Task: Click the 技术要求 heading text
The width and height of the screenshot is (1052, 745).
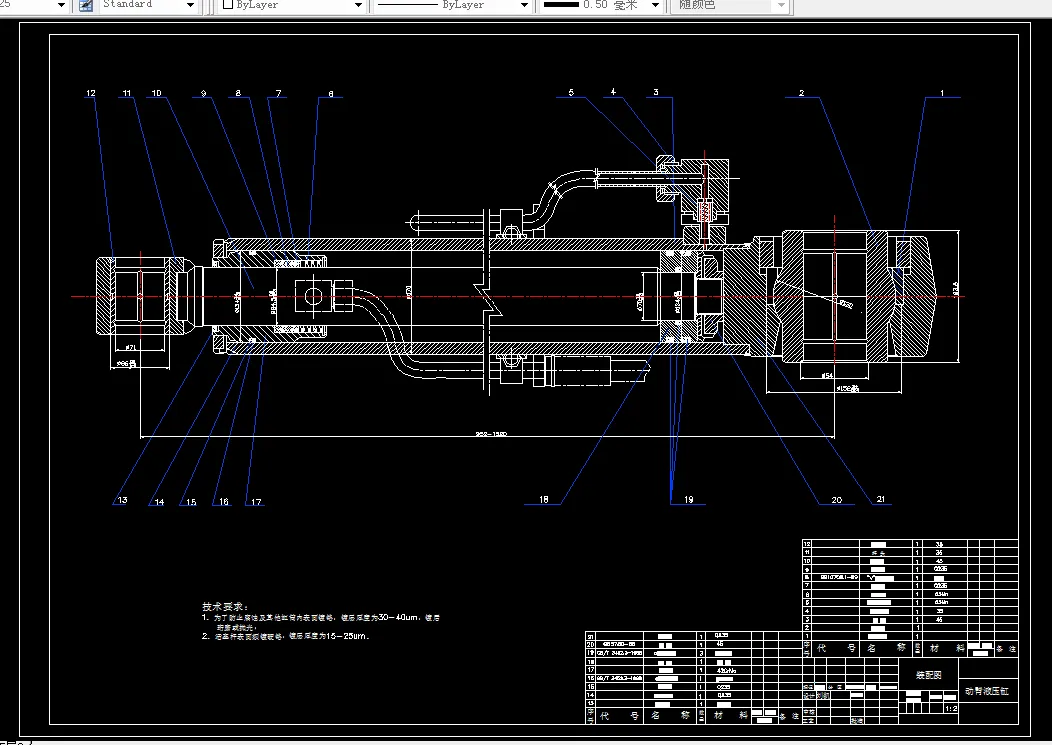Action: (225, 606)
